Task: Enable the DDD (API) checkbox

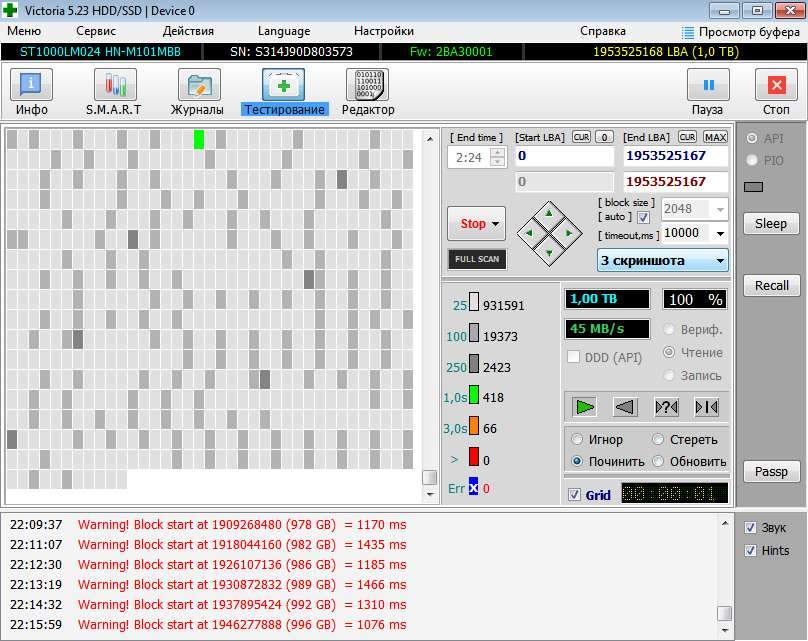Action: 574,357
